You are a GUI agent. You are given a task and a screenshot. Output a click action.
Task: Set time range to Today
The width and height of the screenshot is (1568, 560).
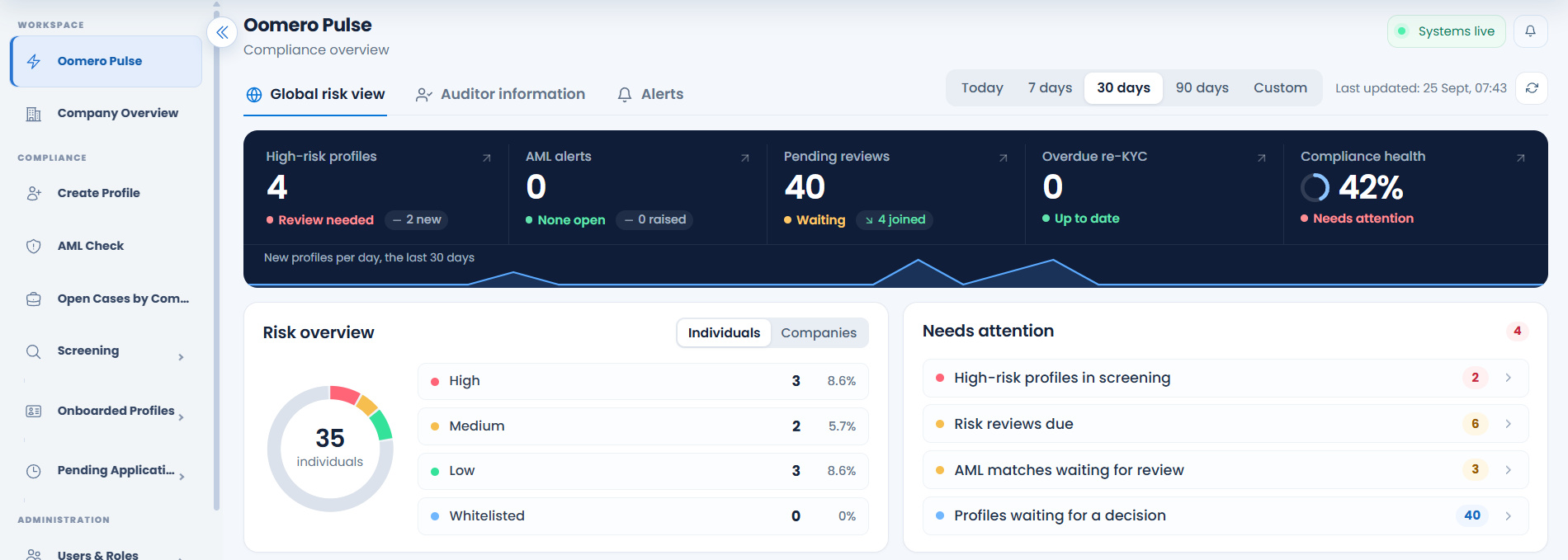coord(982,88)
